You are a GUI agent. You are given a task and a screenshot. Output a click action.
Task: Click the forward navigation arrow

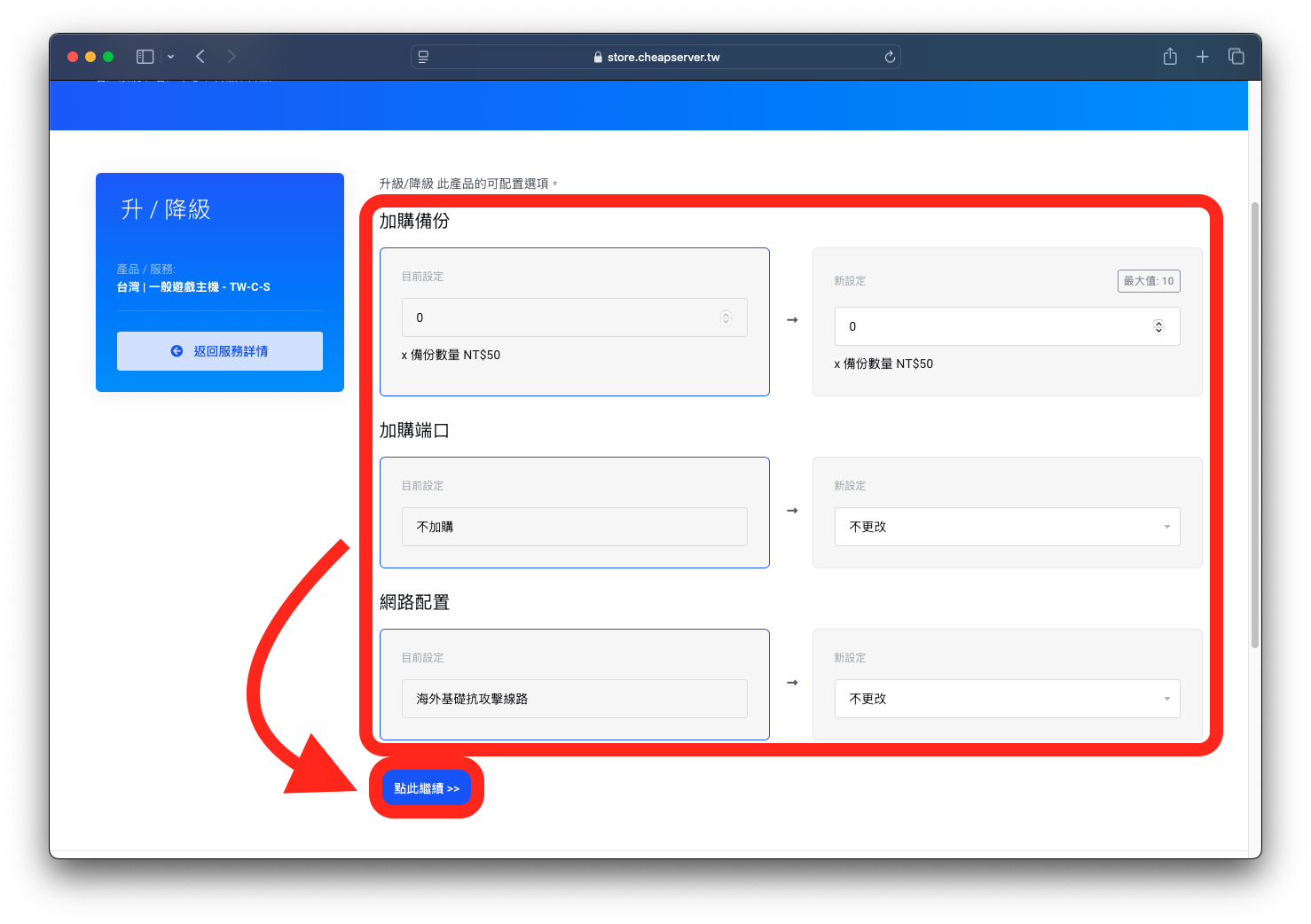point(232,57)
